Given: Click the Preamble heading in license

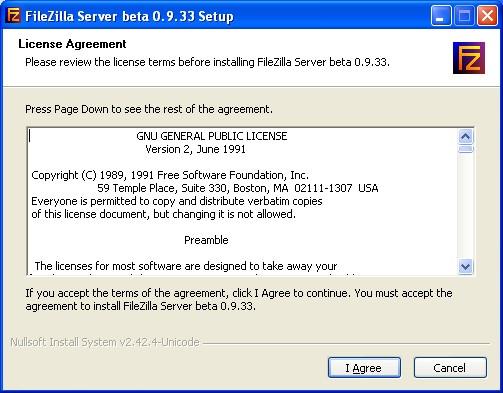Looking at the screenshot, I should click(206, 240).
